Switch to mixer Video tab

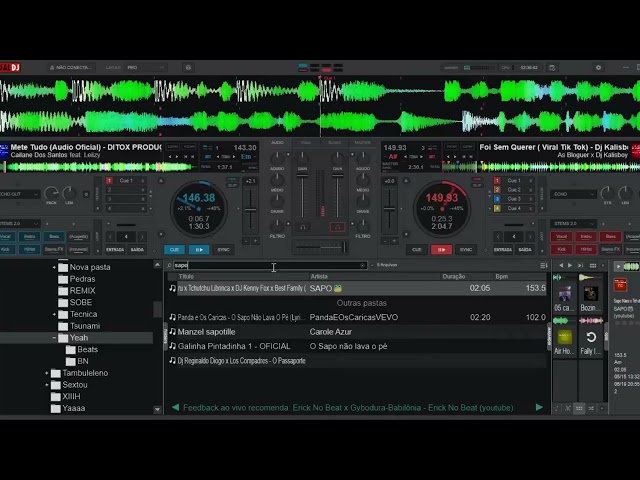click(306, 143)
